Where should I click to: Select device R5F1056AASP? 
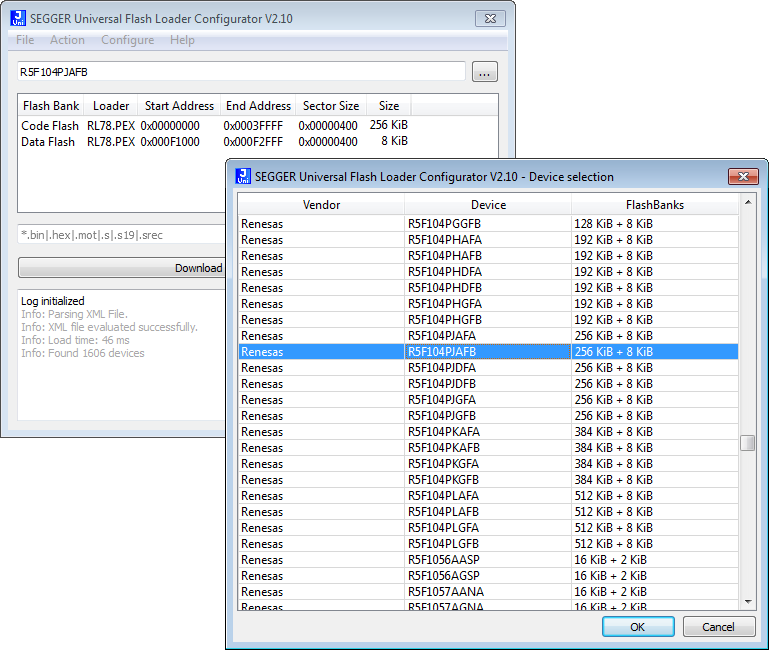click(488, 560)
